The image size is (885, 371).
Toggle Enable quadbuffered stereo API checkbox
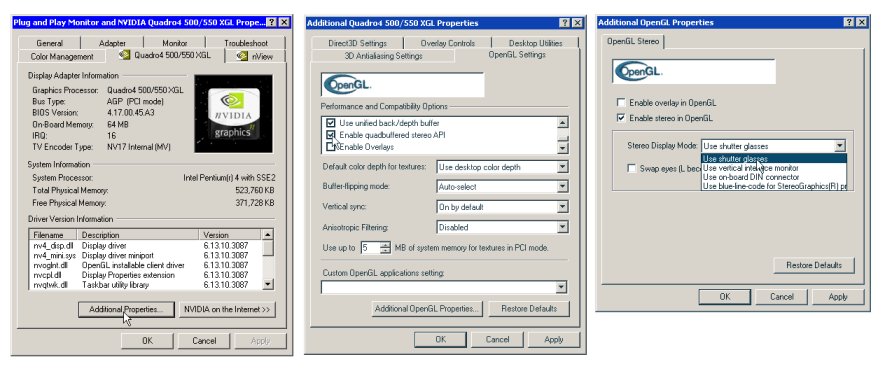click(x=331, y=134)
